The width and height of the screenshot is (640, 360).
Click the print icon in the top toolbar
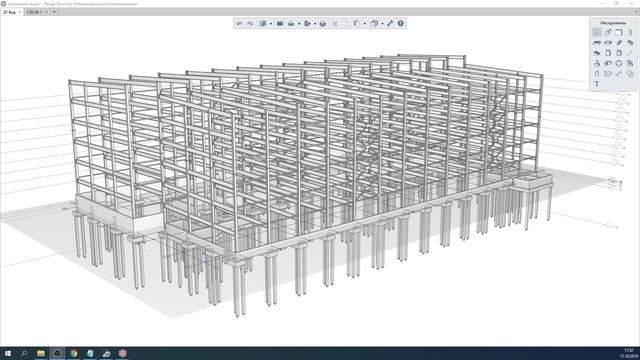[x=323, y=24]
